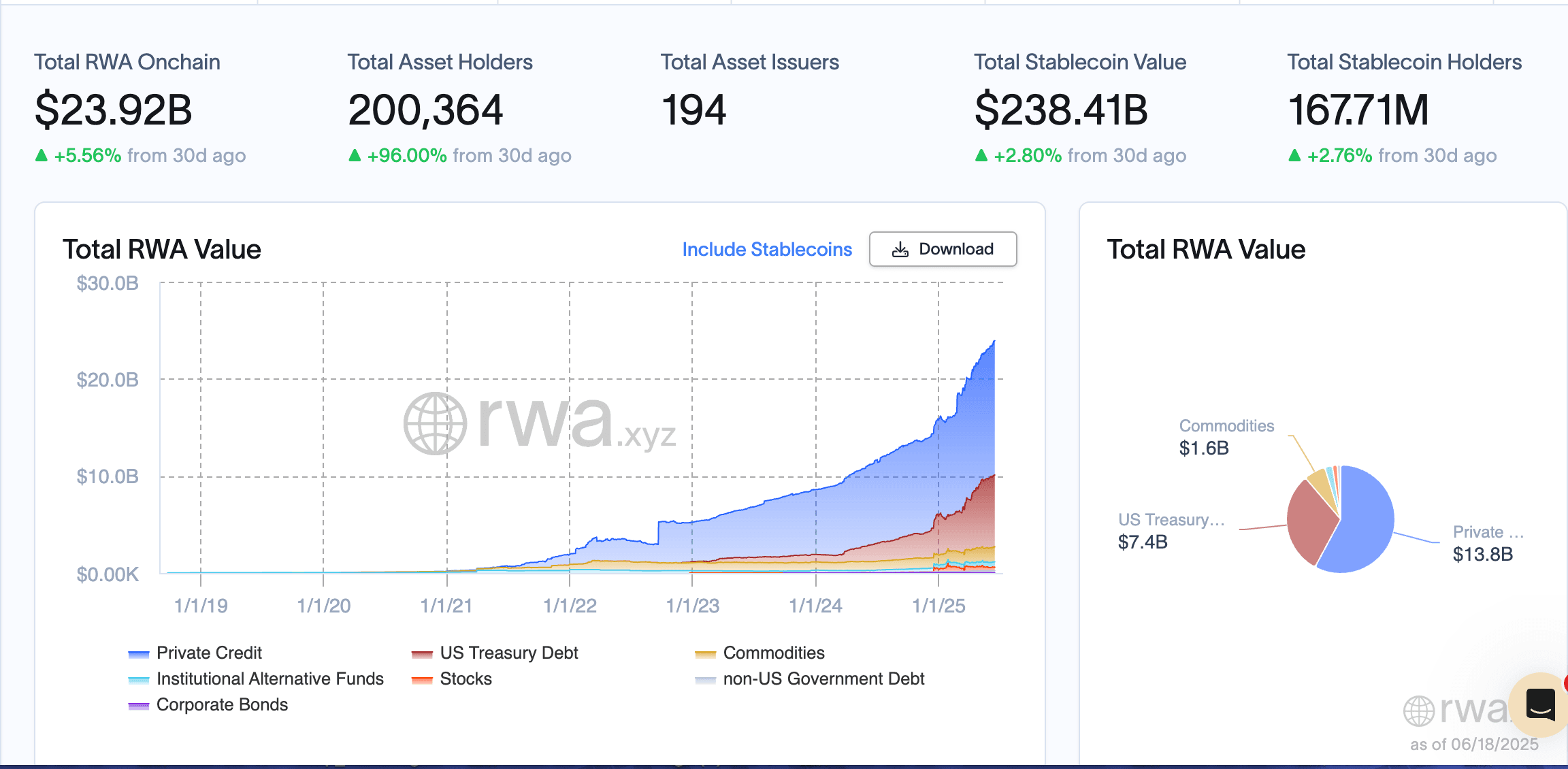Click the download arrow icon

click(x=900, y=250)
